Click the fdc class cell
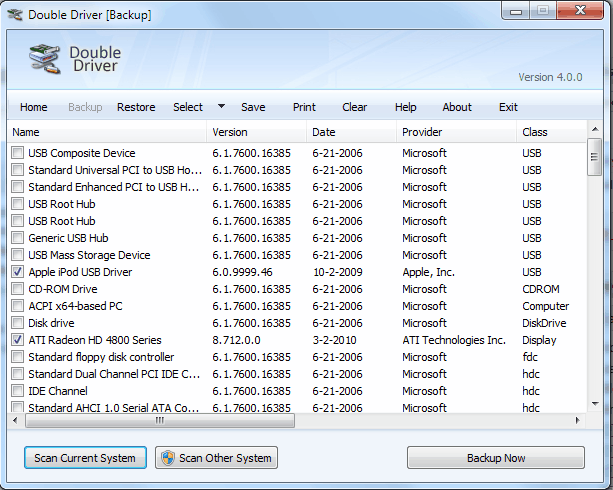 click(530, 357)
